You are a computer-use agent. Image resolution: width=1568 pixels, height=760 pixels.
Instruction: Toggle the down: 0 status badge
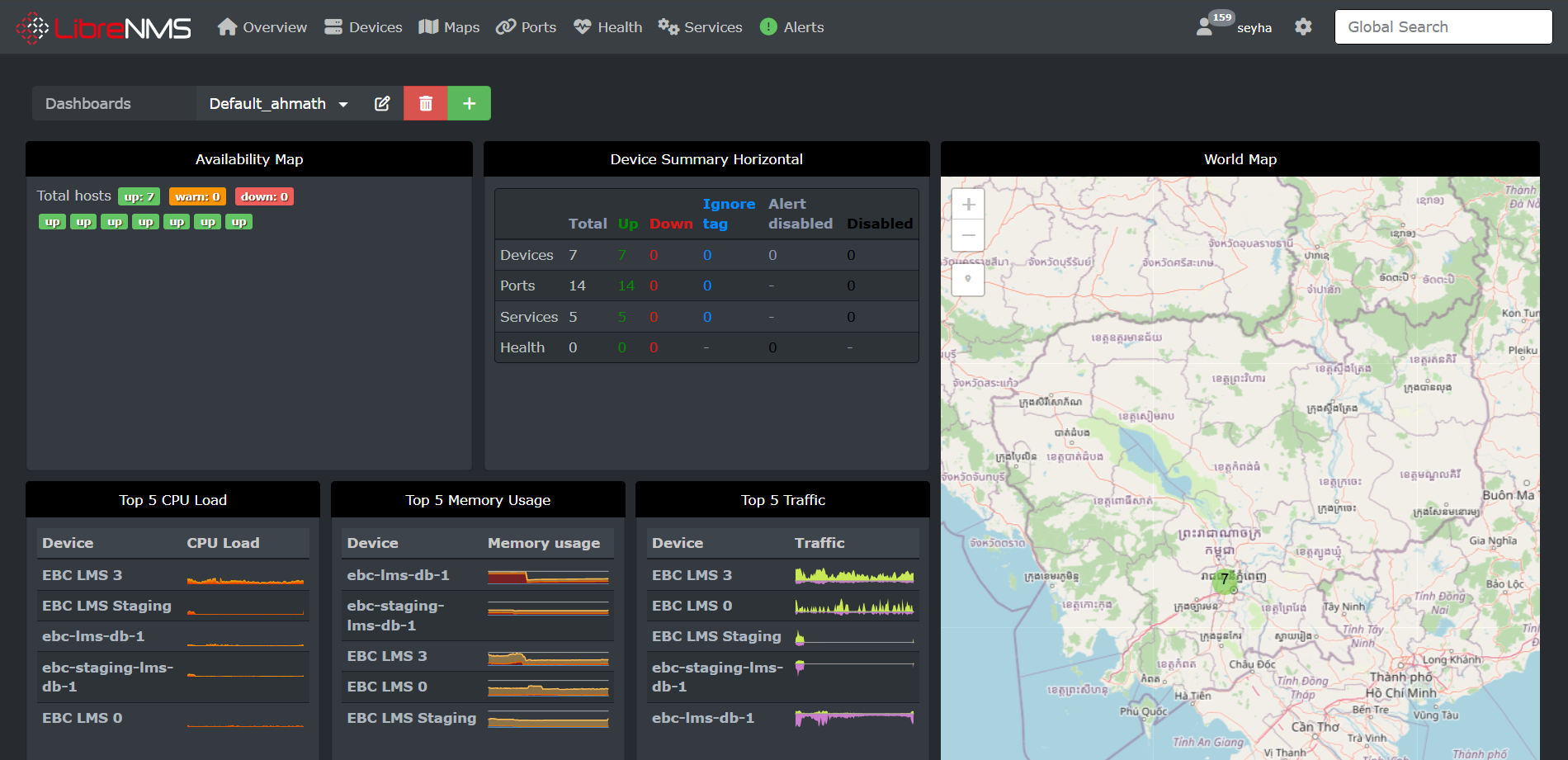click(264, 196)
